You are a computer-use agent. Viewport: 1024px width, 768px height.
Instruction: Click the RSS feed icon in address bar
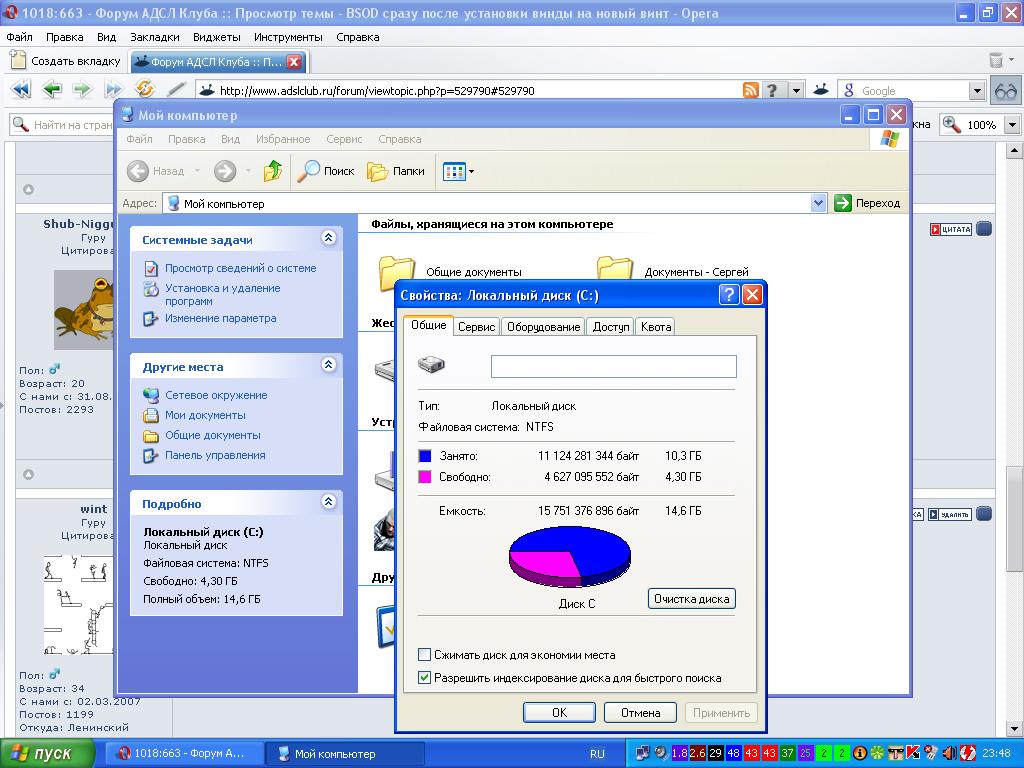click(750, 90)
